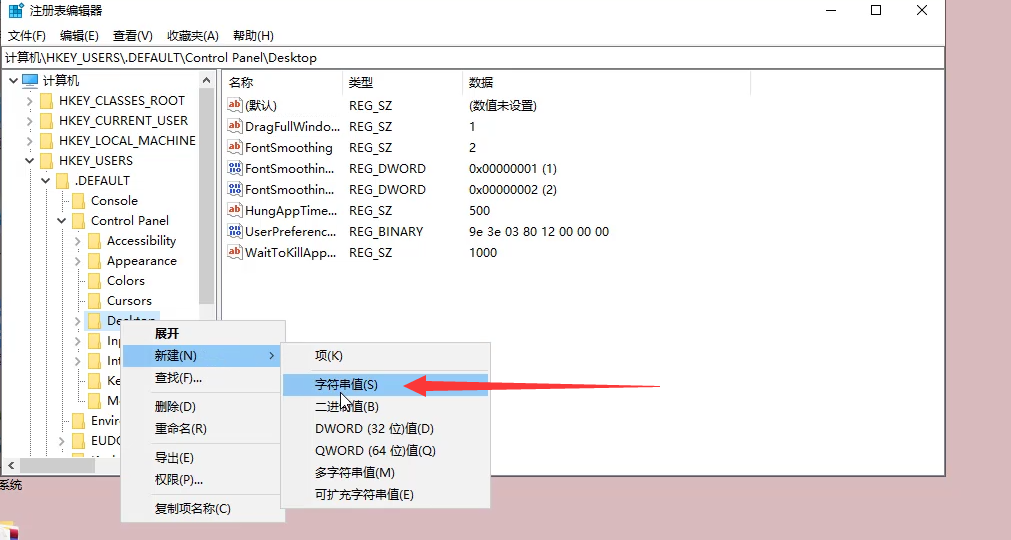Select the HKEY_LOCAL_MACHINE folder icon
Viewport: 1011px width, 540px height.
[x=46, y=141]
